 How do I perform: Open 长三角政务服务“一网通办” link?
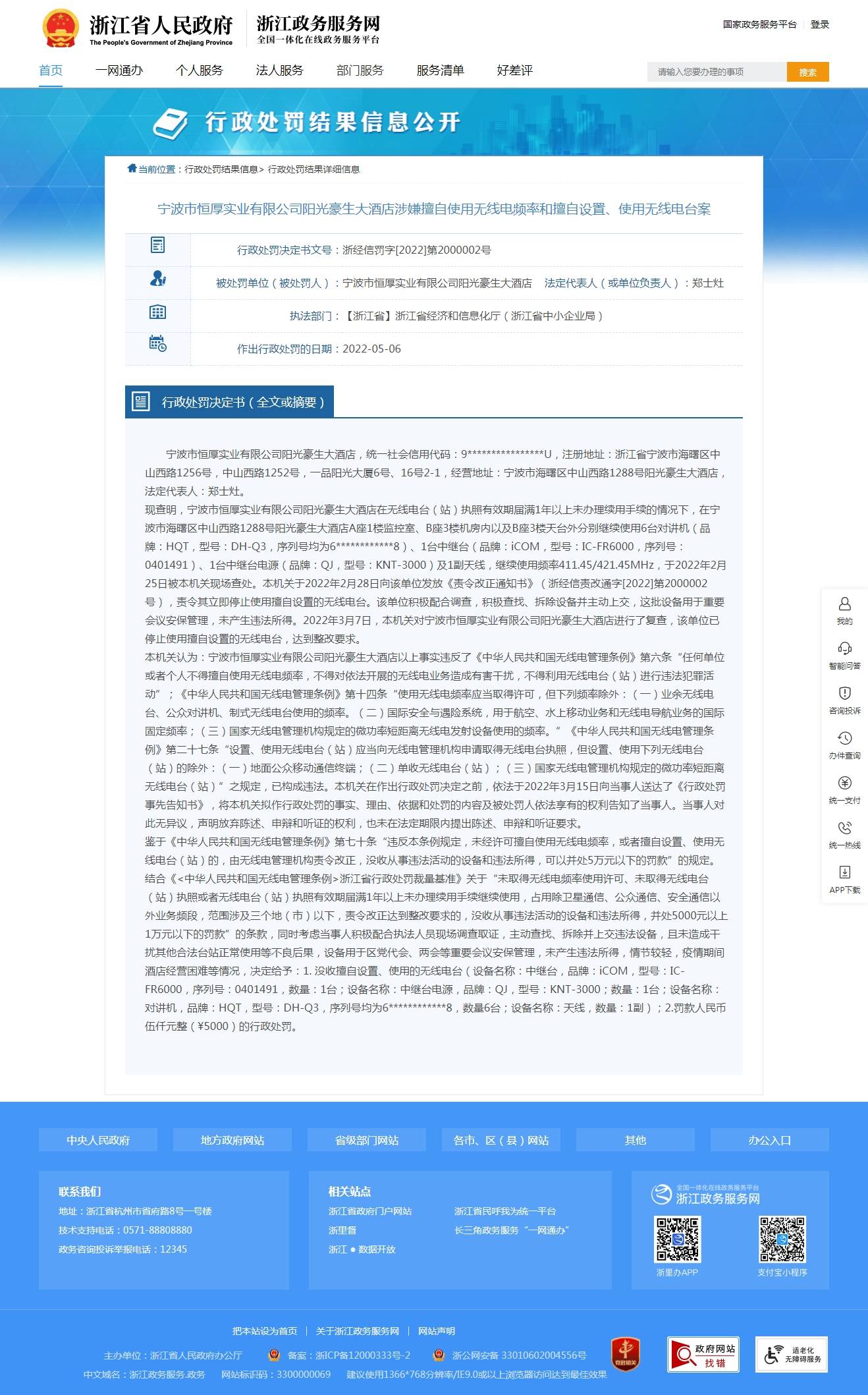pyautogui.click(x=512, y=1230)
